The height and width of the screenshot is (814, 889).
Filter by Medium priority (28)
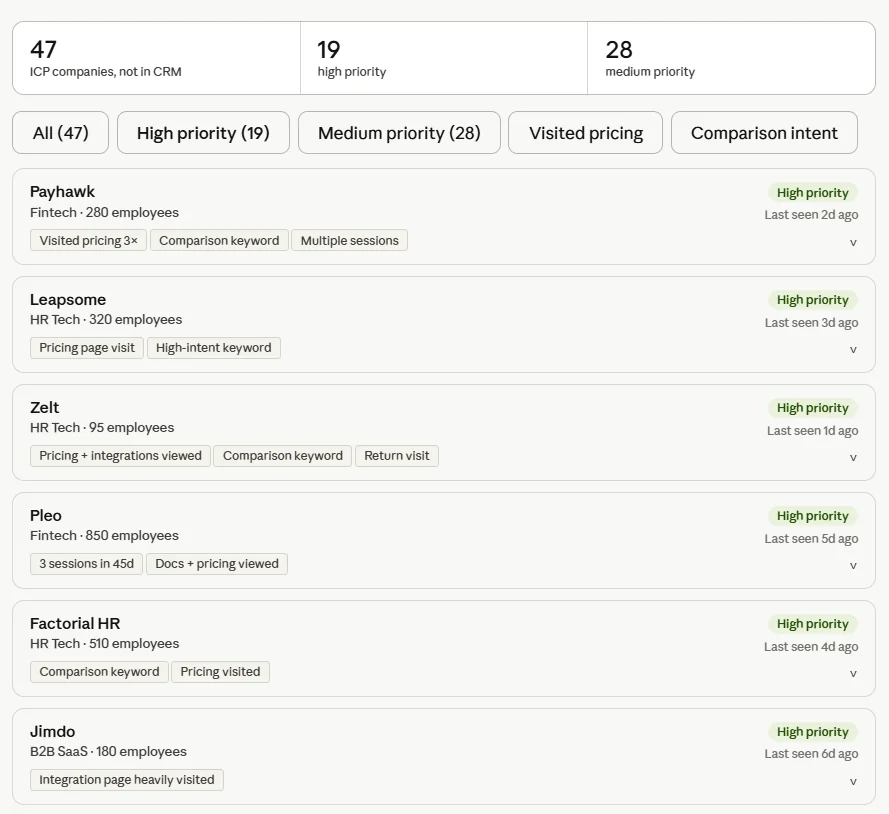pos(399,133)
